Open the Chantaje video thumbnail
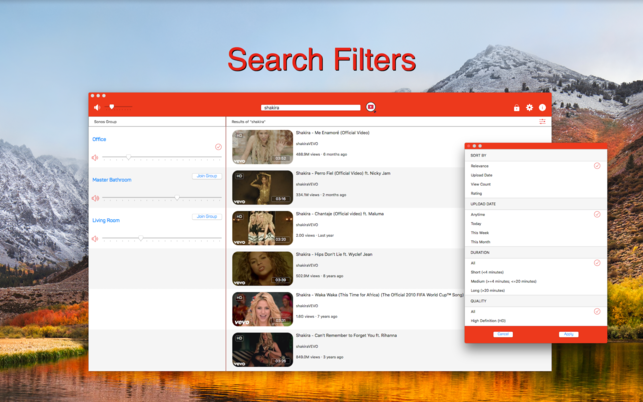Viewport: 643px width, 402px height. 262,228
